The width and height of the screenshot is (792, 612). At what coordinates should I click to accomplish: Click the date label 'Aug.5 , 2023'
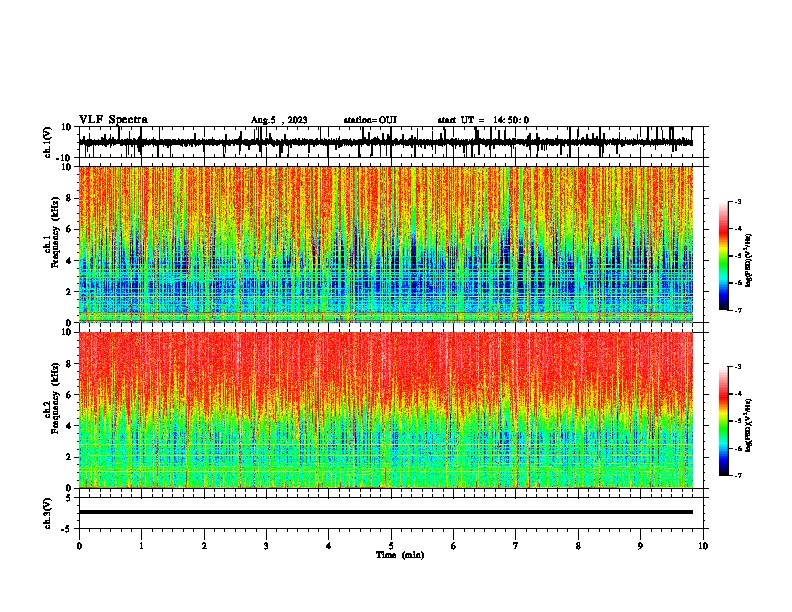click(x=279, y=120)
